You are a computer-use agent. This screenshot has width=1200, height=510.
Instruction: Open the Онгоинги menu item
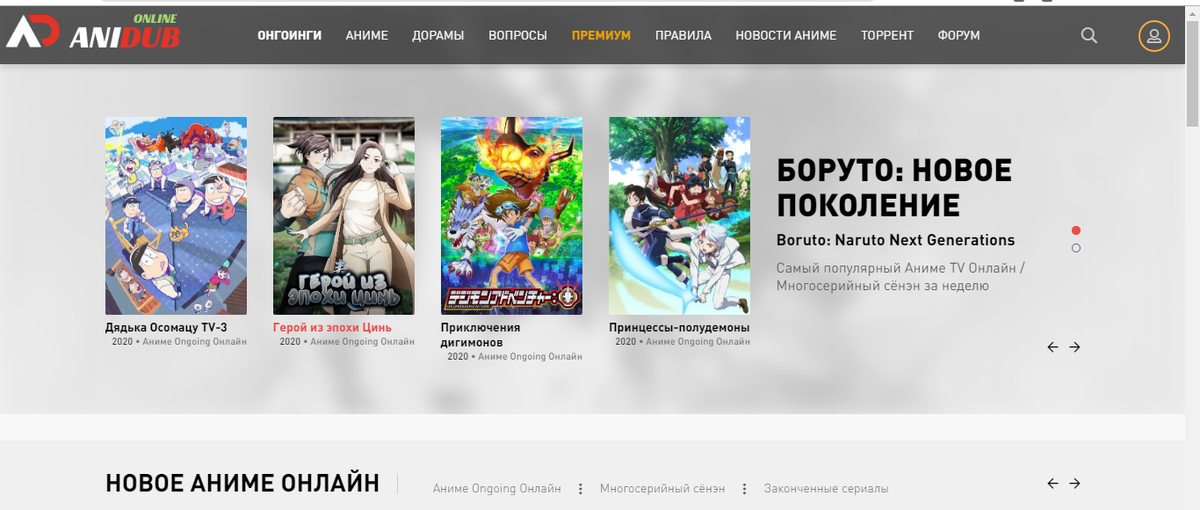pyautogui.click(x=289, y=35)
